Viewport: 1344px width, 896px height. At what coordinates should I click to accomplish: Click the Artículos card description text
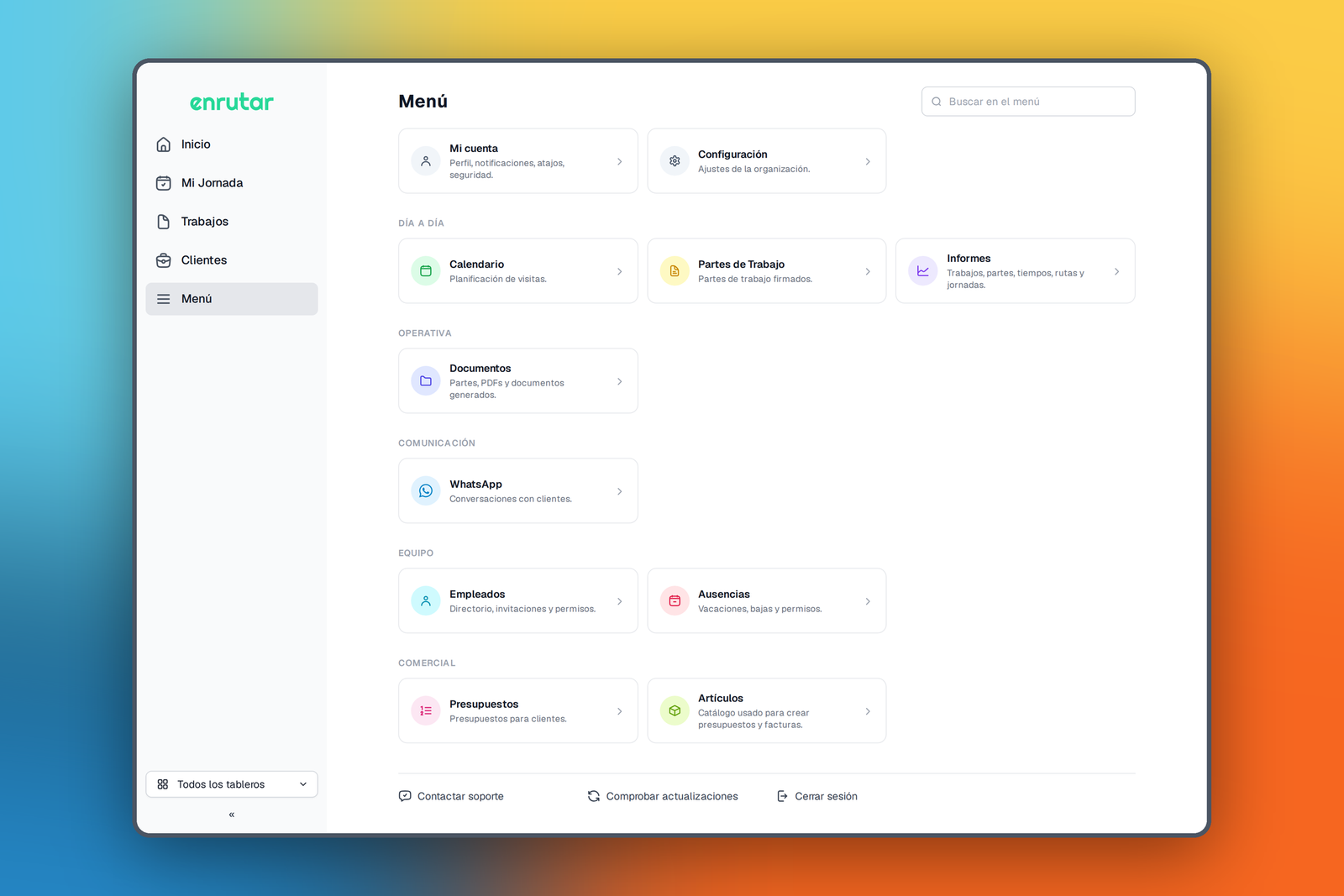coord(753,719)
